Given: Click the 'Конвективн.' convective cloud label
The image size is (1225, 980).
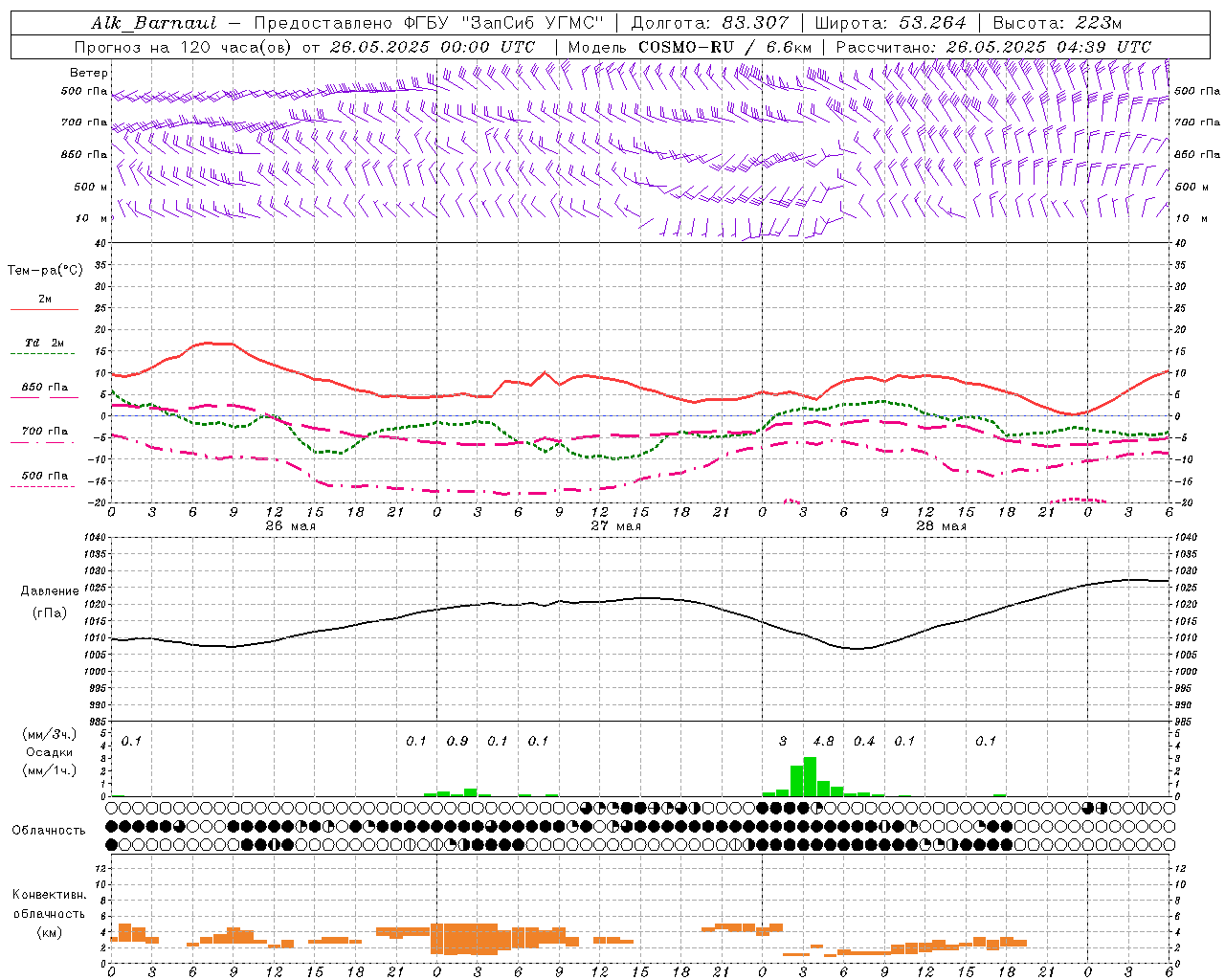Looking at the screenshot, I should tap(49, 895).
